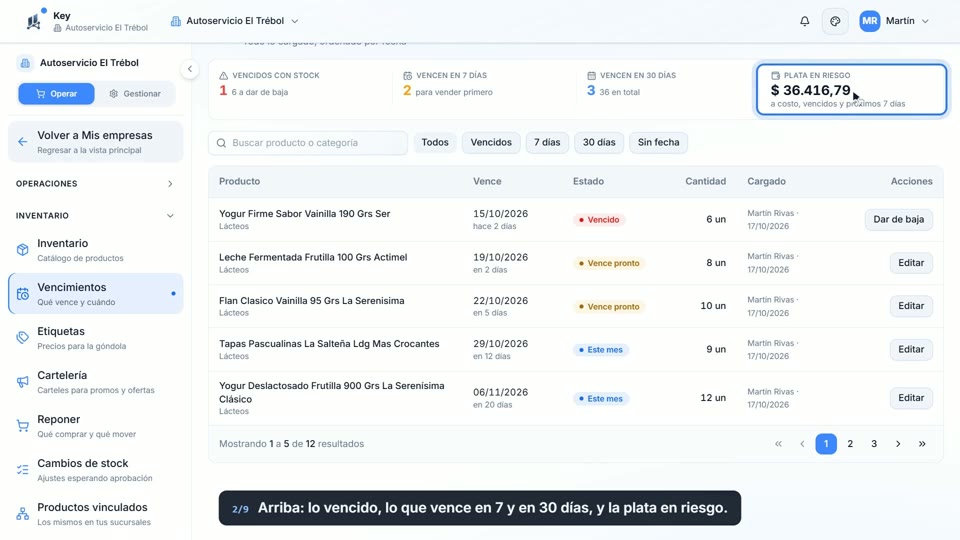Jump to first page double arrow

778,444
